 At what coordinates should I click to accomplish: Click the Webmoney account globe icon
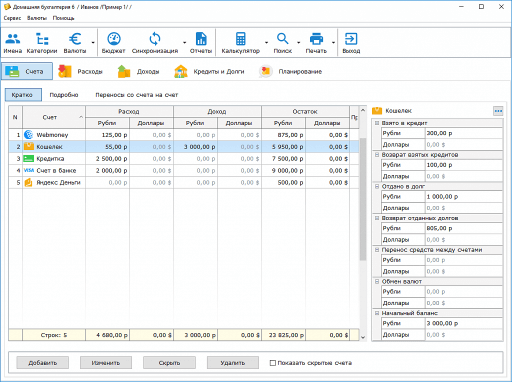(29, 135)
